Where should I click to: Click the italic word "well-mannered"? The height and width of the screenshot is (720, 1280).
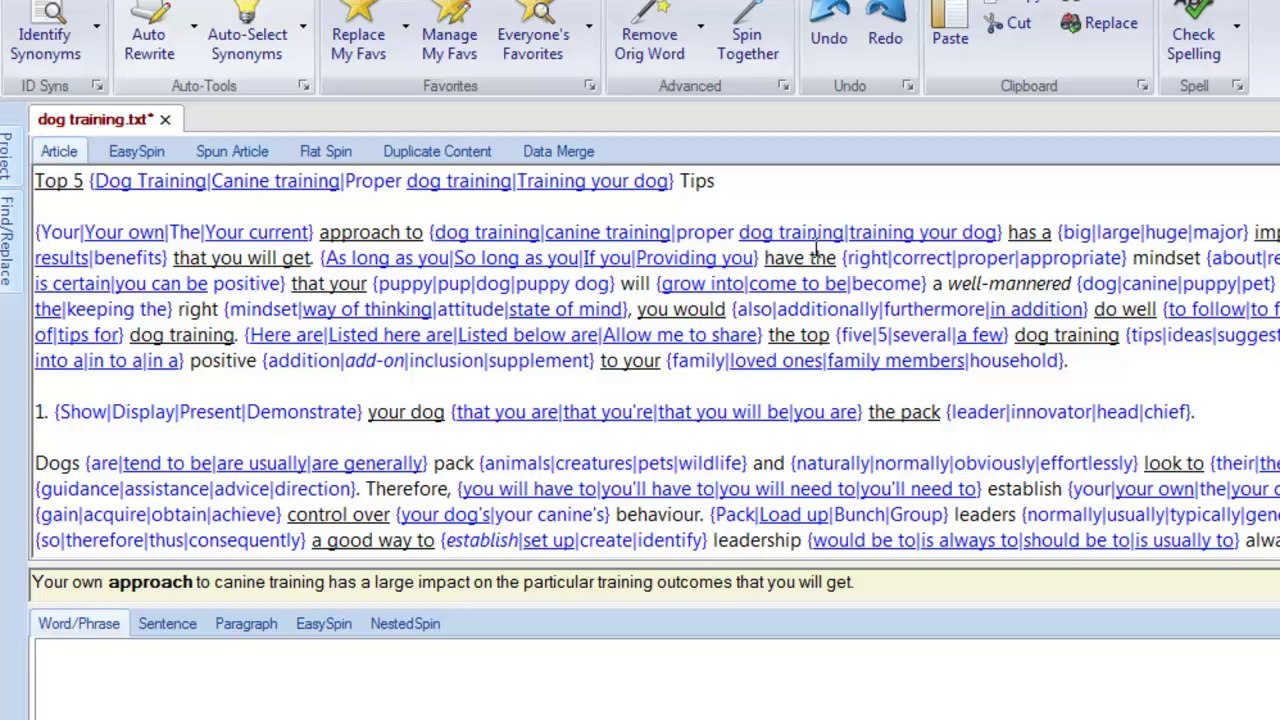coord(1009,284)
